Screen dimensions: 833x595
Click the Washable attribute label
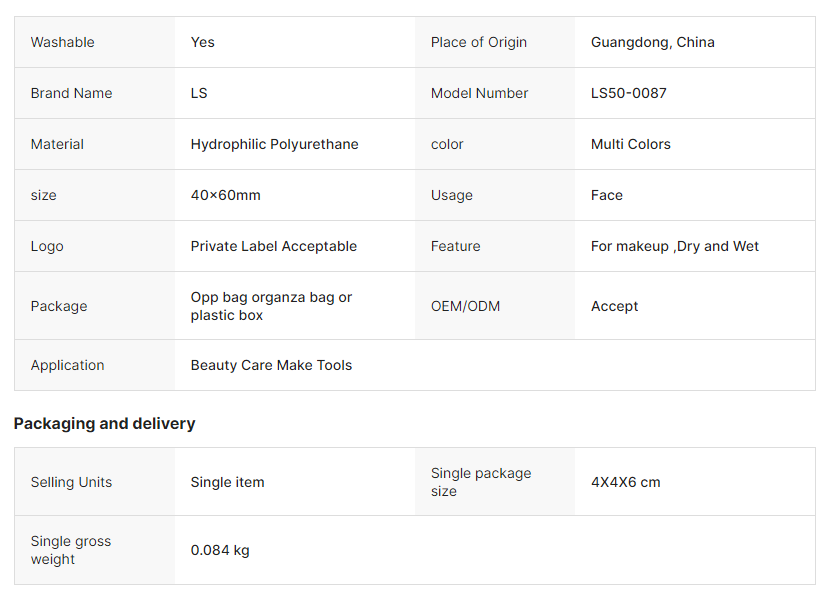point(62,42)
